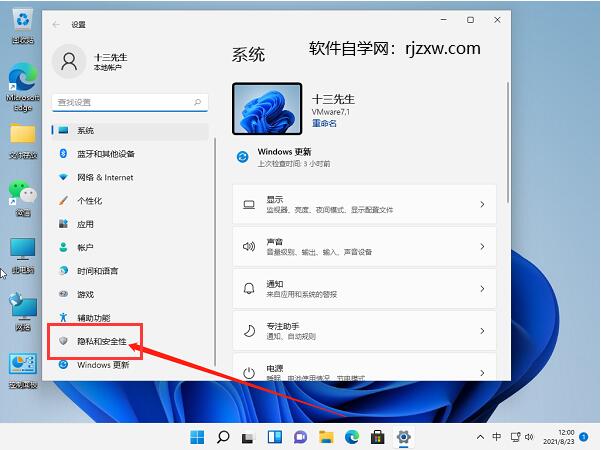This screenshot has width=601, height=450.
Task: Open 游戏 settings
Action: coord(130,294)
